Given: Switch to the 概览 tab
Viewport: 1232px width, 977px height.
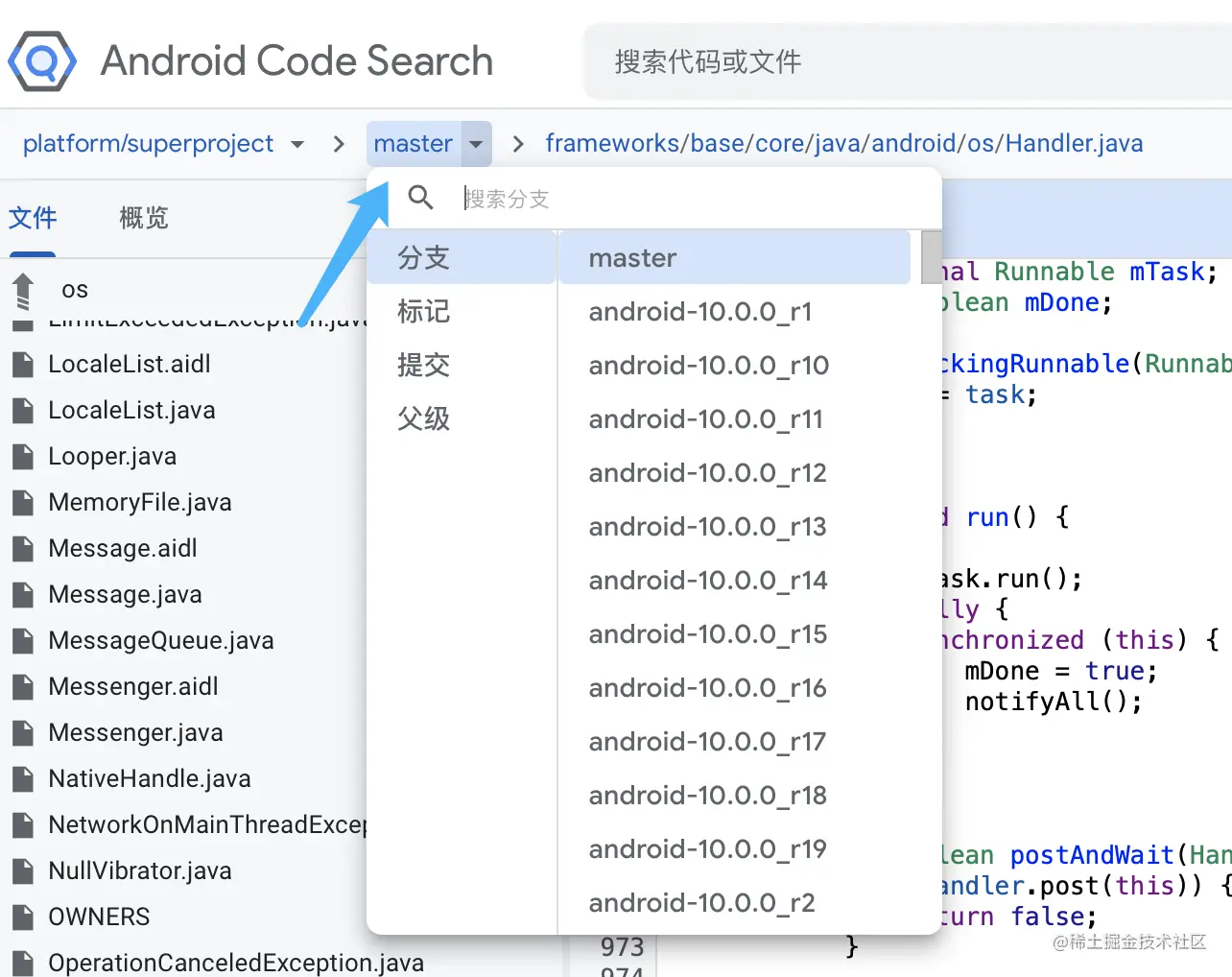Looking at the screenshot, I should click(142, 218).
